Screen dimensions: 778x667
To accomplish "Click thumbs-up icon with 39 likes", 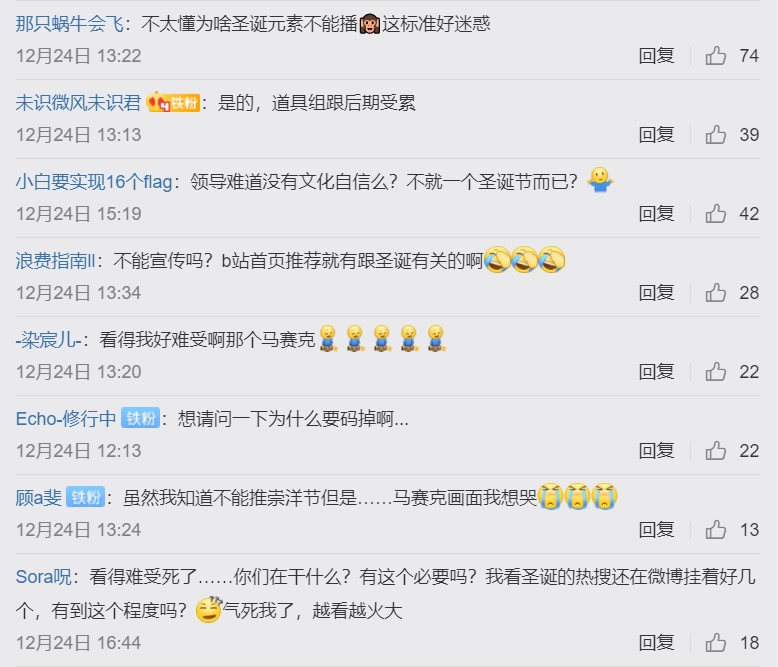I will pyautogui.click(x=715, y=134).
